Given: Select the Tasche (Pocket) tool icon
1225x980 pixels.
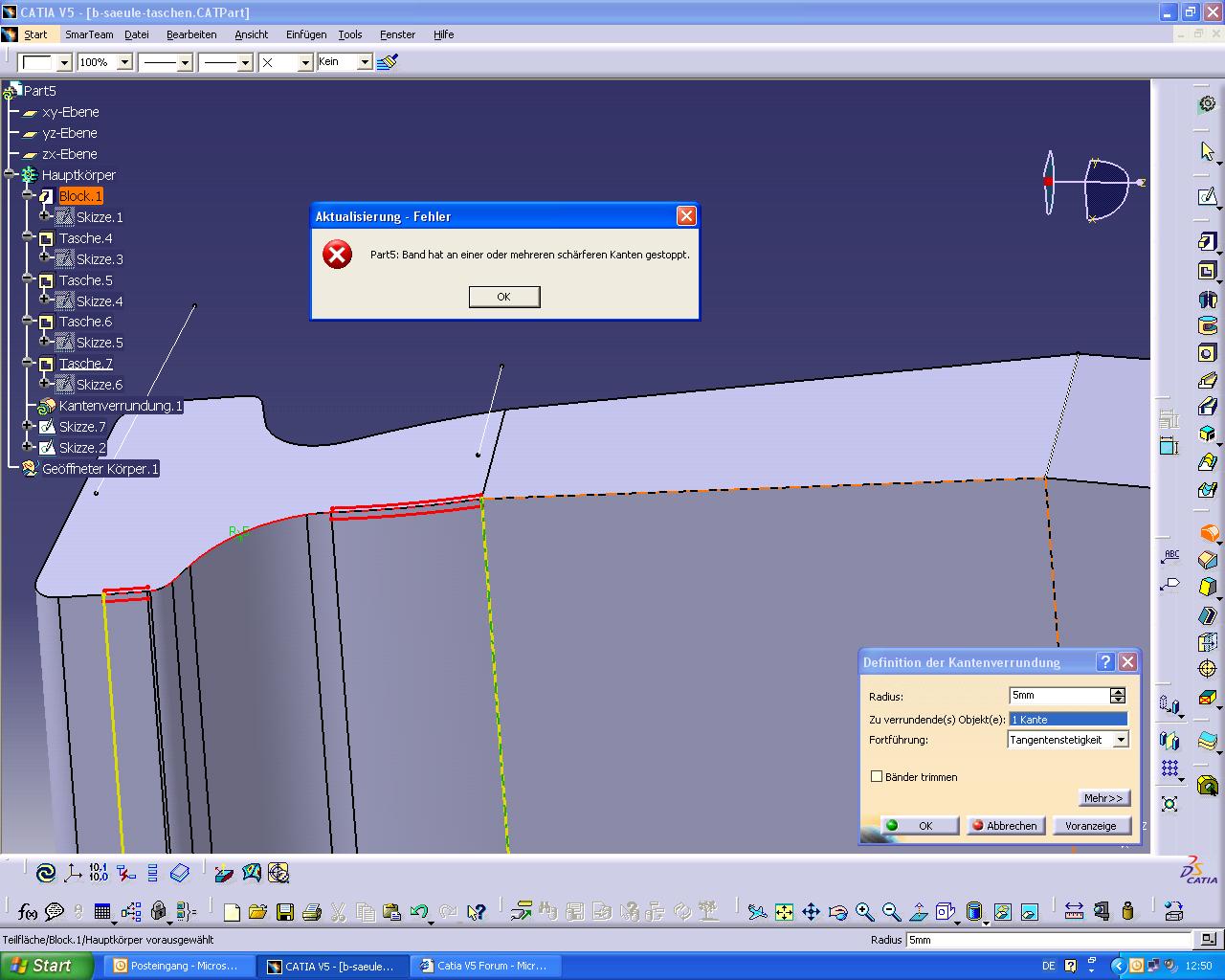Looking at the screenshot, I should [x=1207, y=271].
